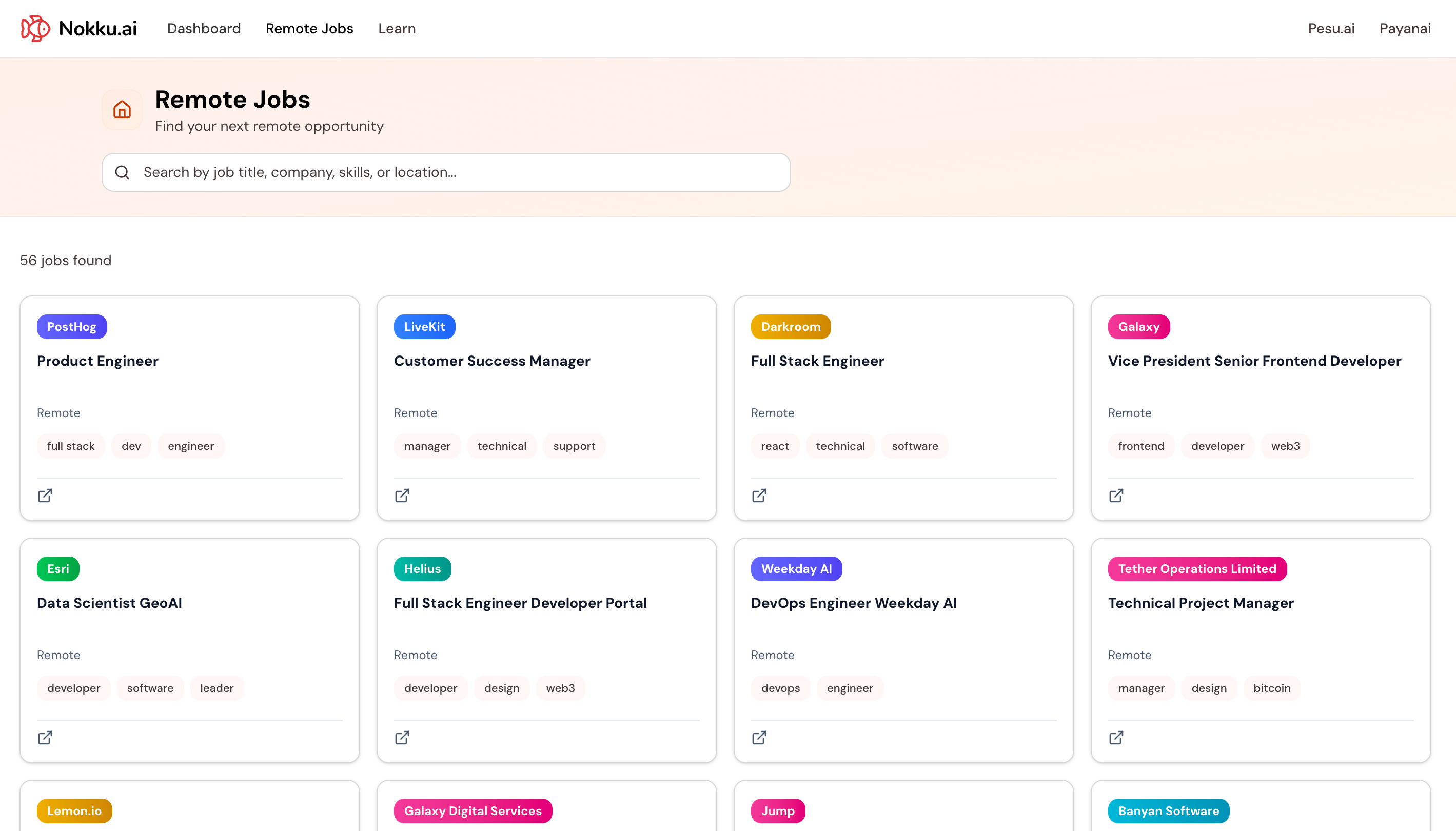This screenshot has height=831, width=1456.
Task: Click the home icon beside Remote Jobs heading
Action: point(122,110)
